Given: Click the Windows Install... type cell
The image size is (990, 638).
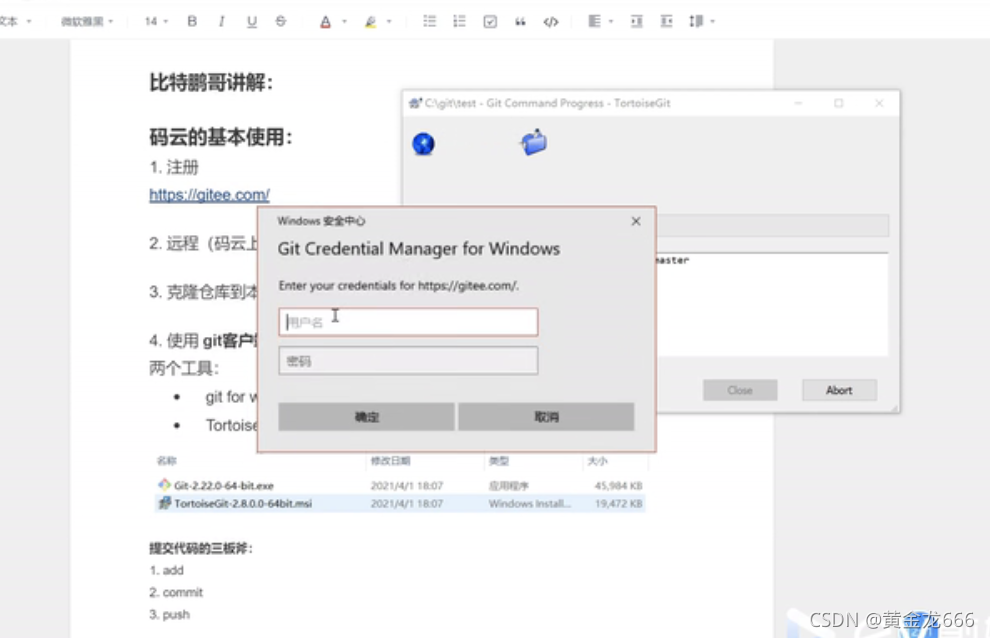Looking at the screenshot, I should click(530, 503).
